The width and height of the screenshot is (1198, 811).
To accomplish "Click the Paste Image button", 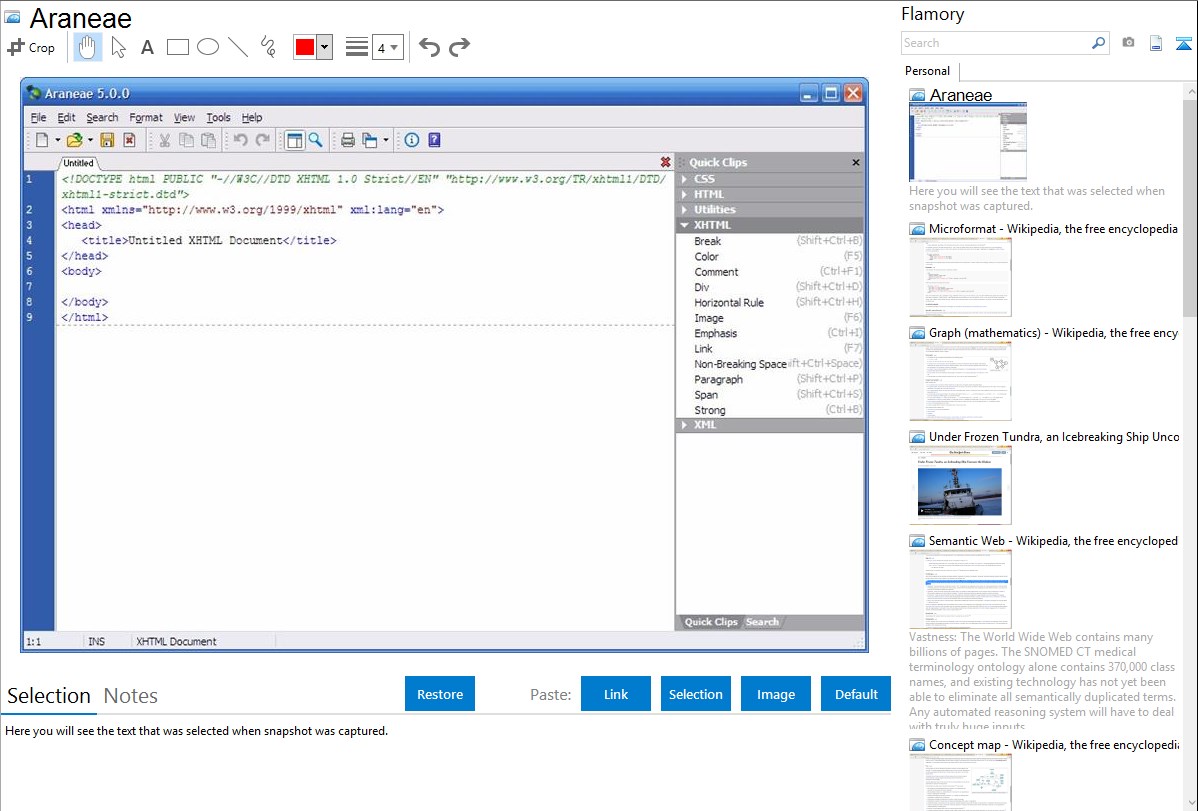I will (x=775, y=694).
